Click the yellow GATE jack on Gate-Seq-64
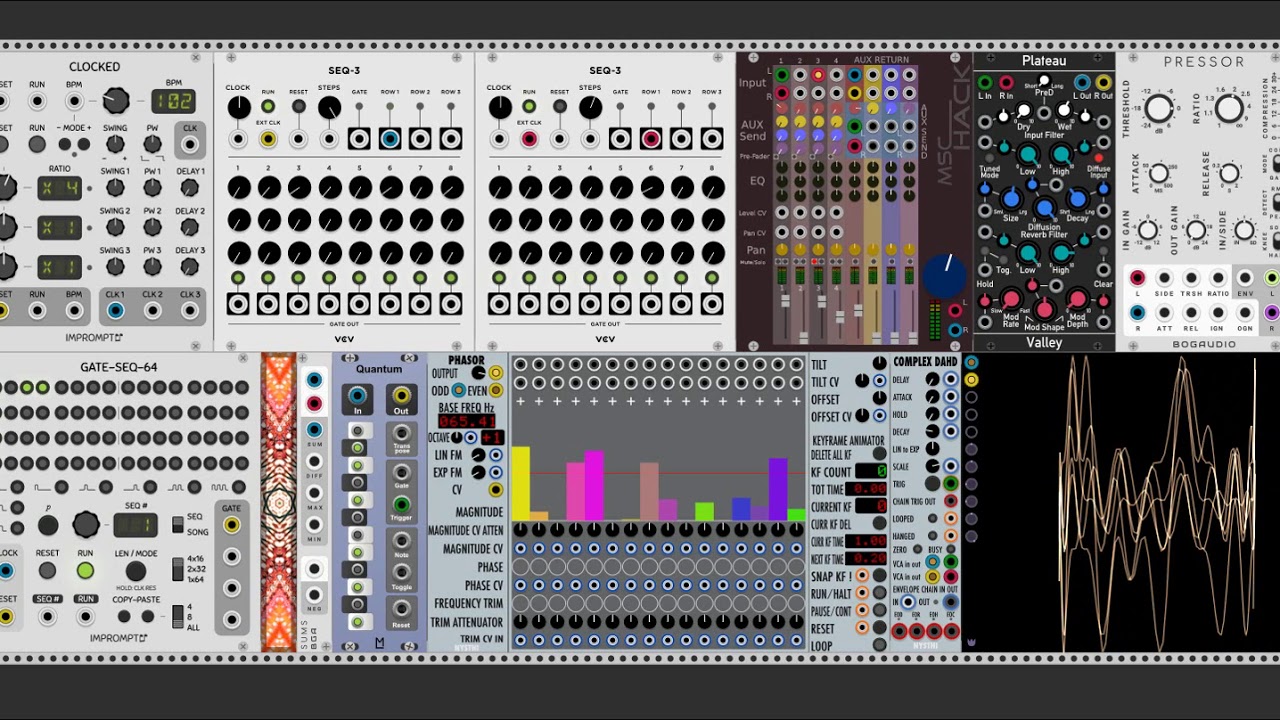 coord(232,524)
